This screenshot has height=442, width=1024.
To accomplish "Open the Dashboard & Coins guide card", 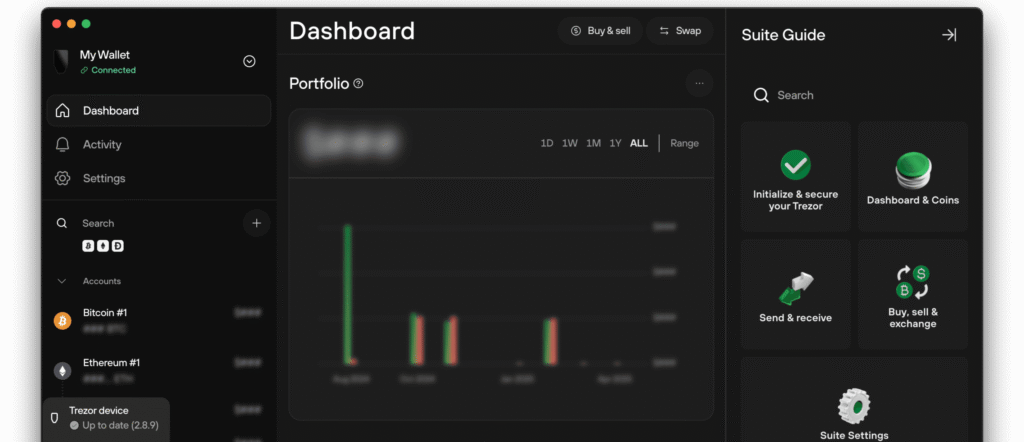I will pos(913,176).
